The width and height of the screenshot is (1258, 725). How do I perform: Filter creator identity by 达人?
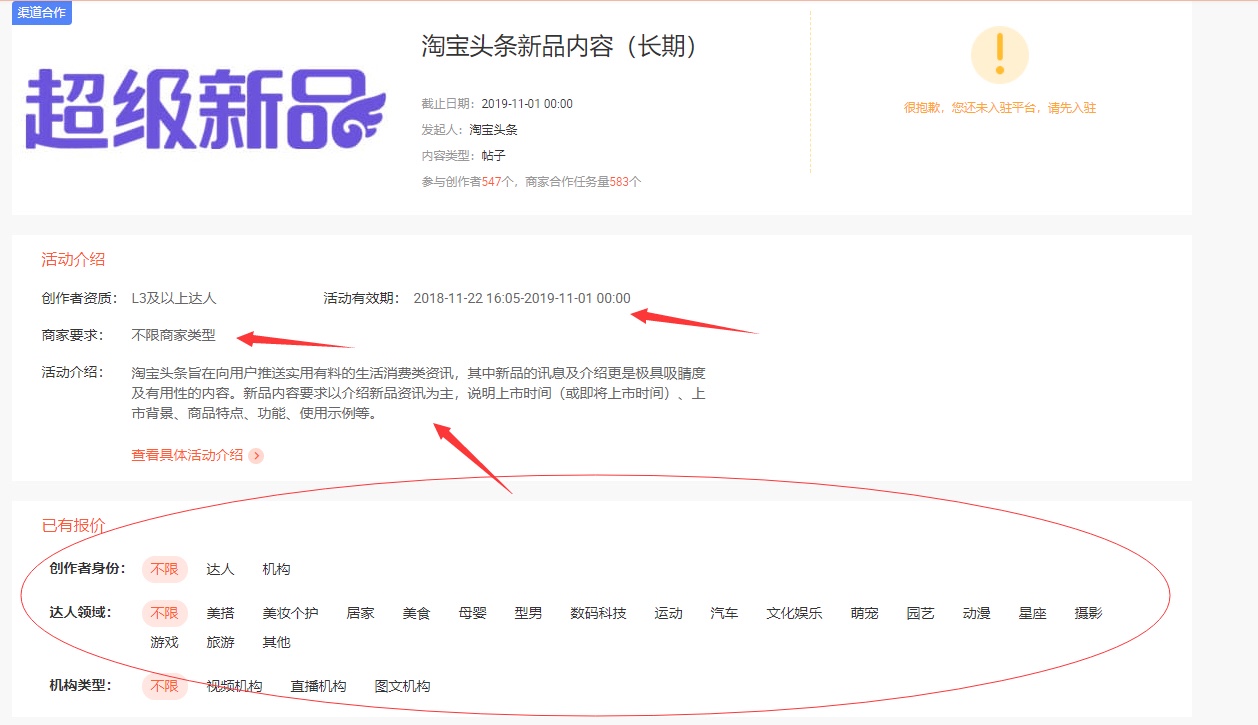pos(220,569)
